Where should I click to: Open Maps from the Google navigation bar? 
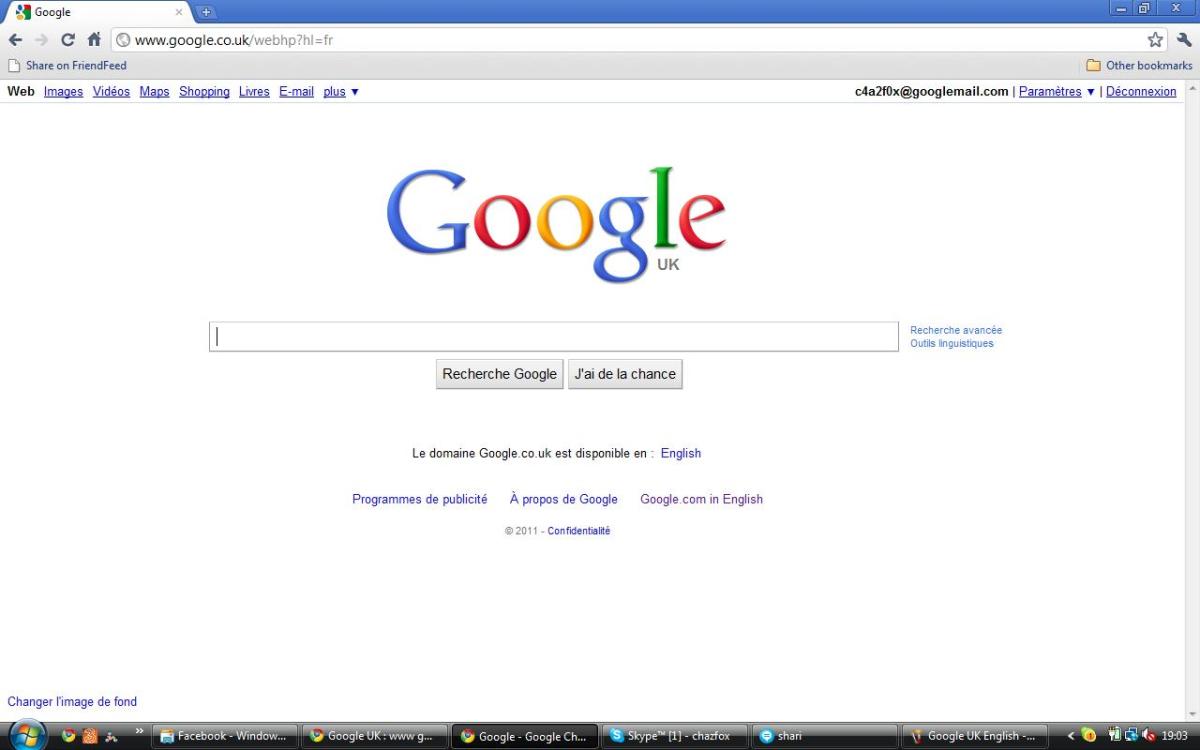tap(153, 91)
